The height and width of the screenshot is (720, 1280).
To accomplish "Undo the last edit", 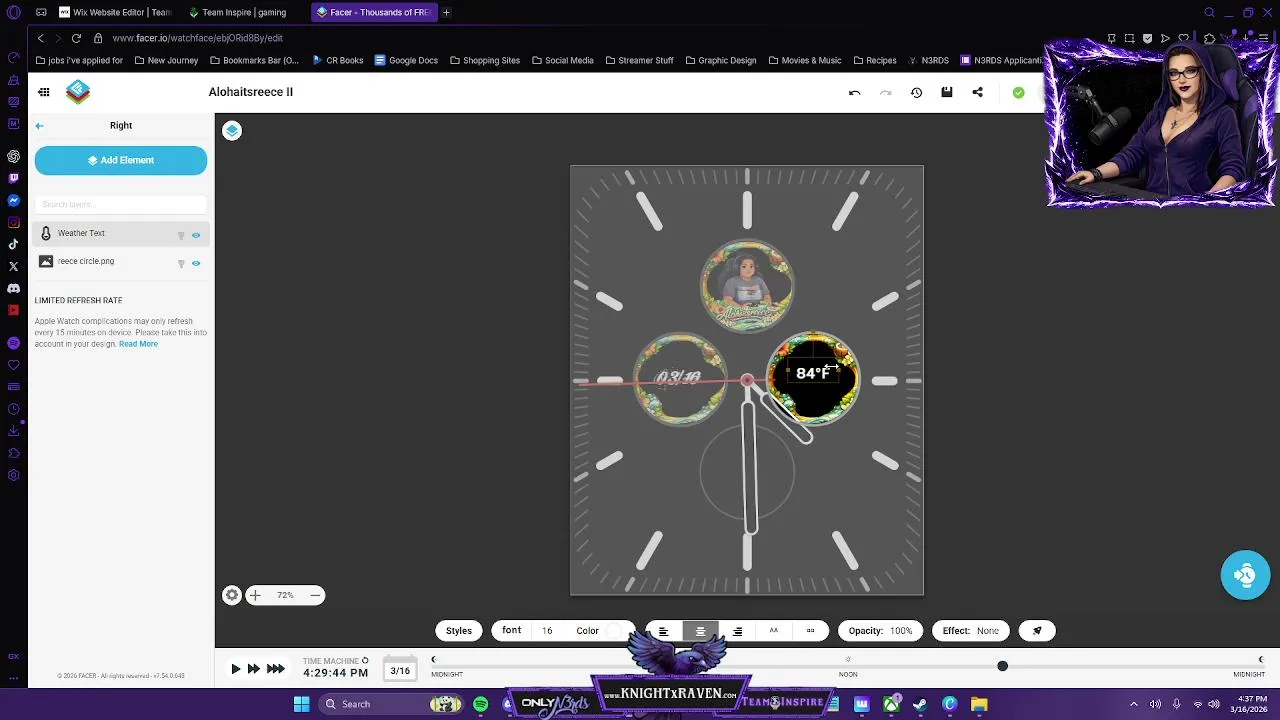I will click(x=854, y=93).
